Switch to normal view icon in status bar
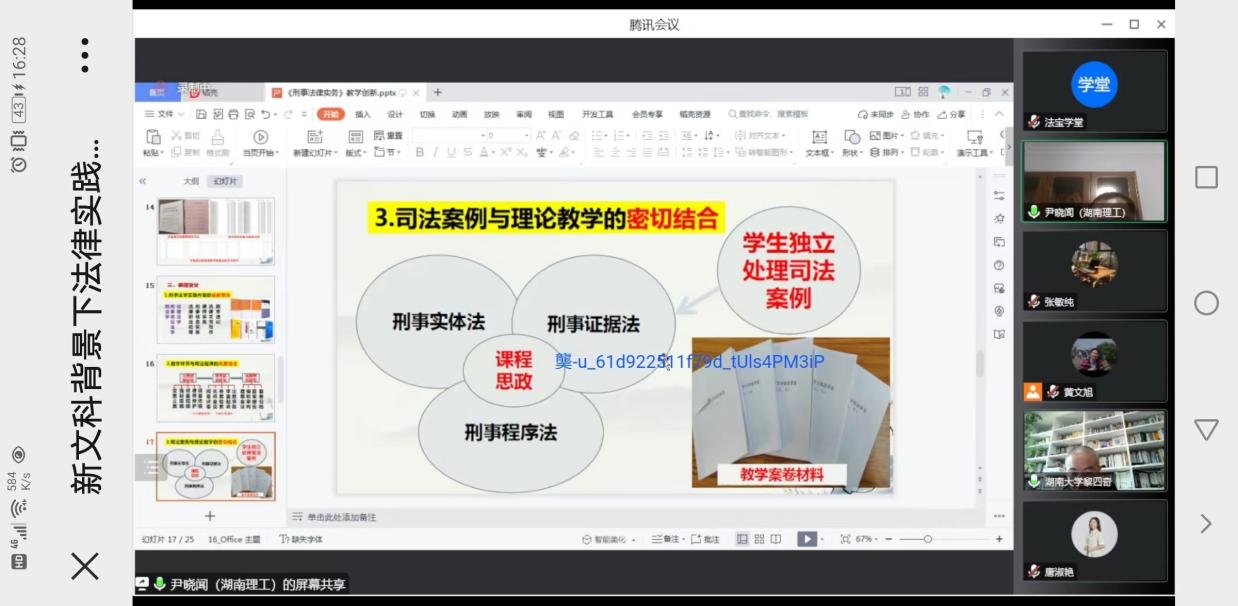Viewport: 1238px width, 606px height. click(743, 539)
